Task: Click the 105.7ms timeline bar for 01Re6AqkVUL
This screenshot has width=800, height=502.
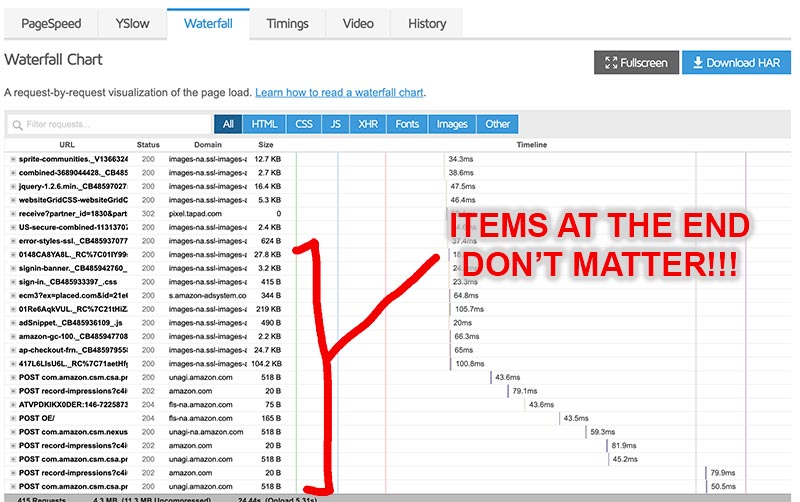Action: (448, 309)
